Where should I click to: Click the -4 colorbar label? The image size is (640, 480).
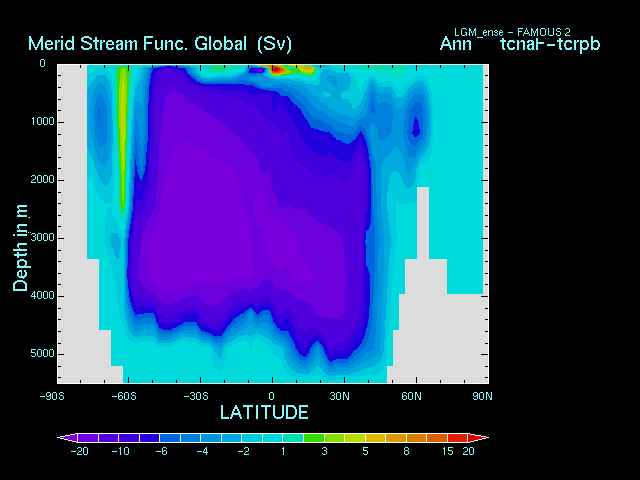click(x=203, y=451)
